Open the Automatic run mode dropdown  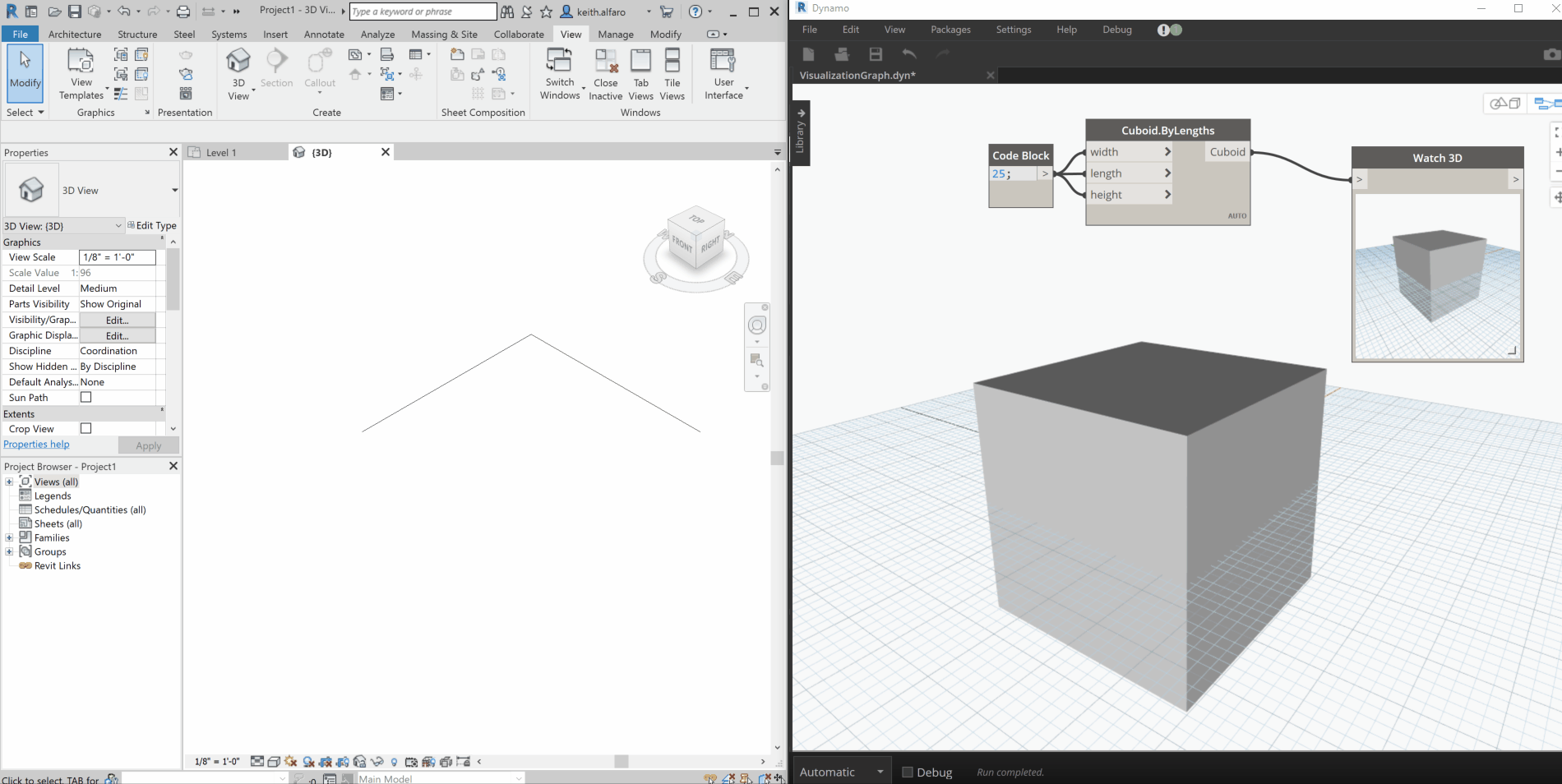842,772
